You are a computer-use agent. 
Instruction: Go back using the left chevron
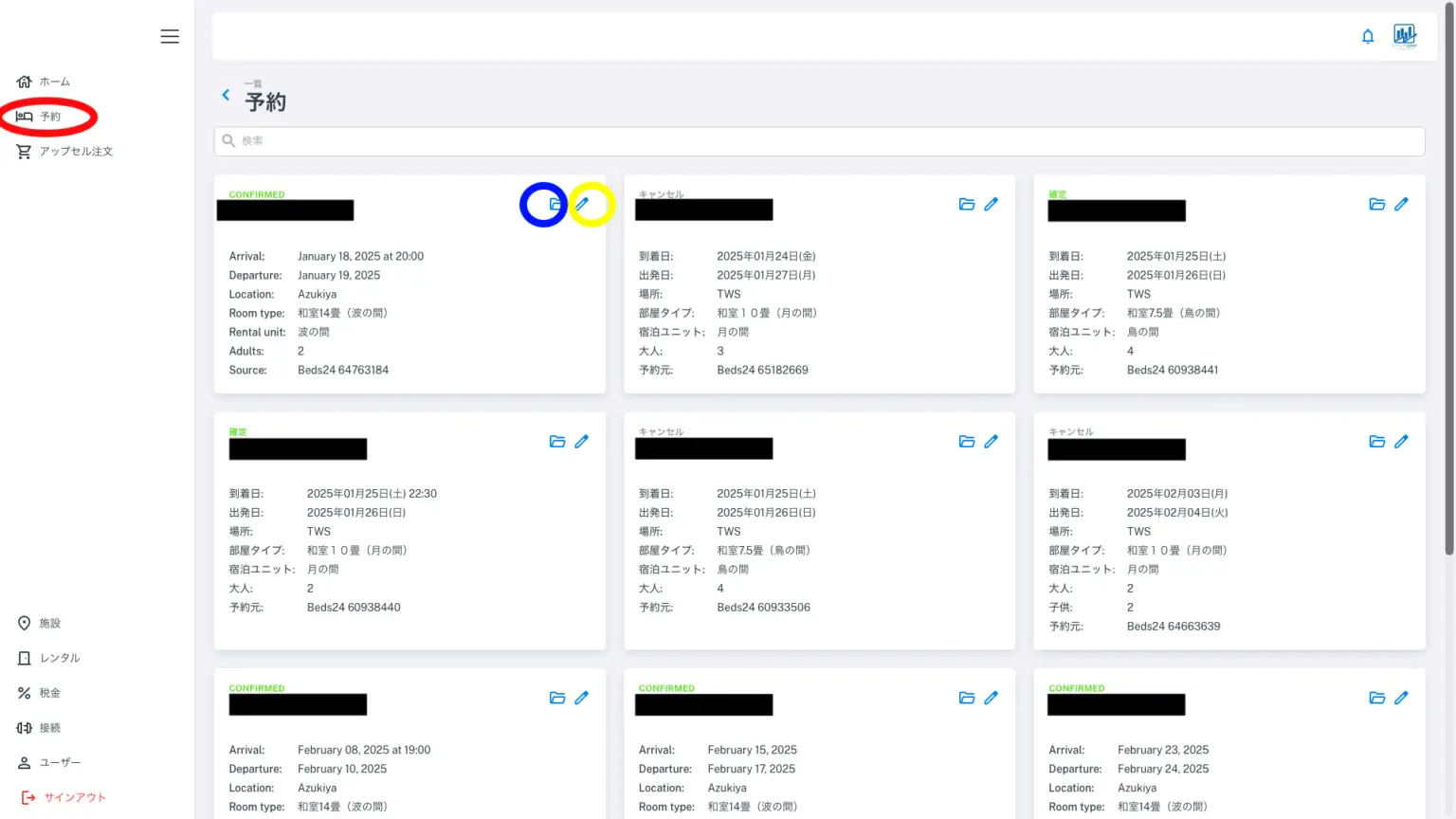point(226,95)
